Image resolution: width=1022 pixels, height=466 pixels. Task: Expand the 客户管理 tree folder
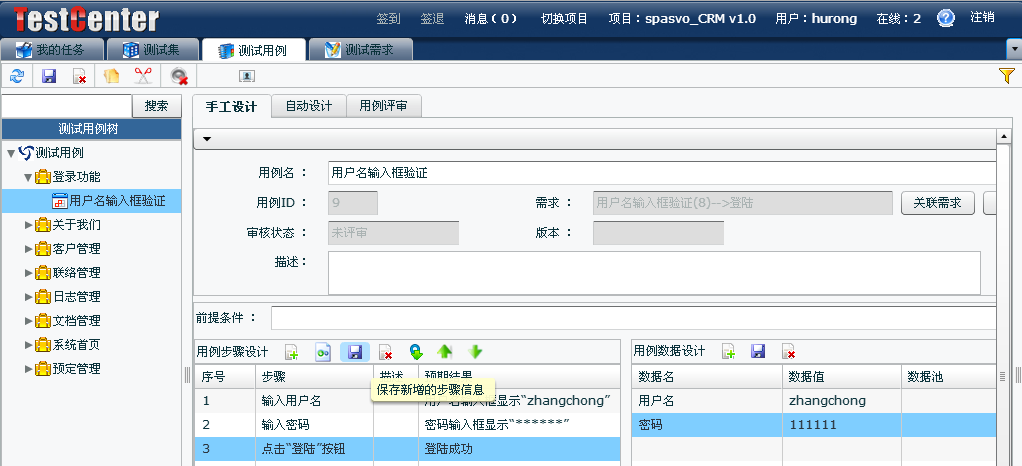tap(29, 249)
